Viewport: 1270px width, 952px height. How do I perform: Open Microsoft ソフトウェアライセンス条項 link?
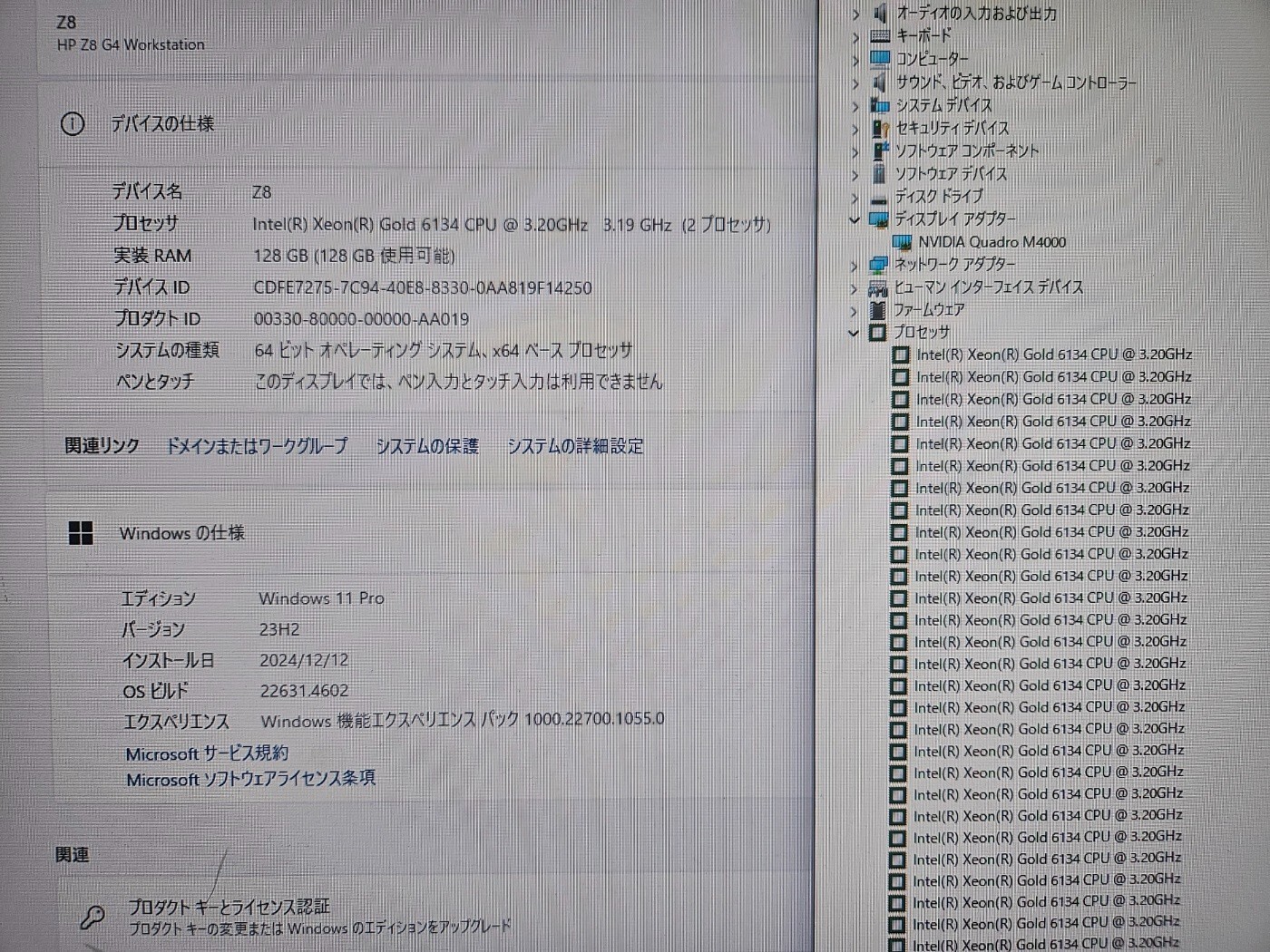[250, 779]
